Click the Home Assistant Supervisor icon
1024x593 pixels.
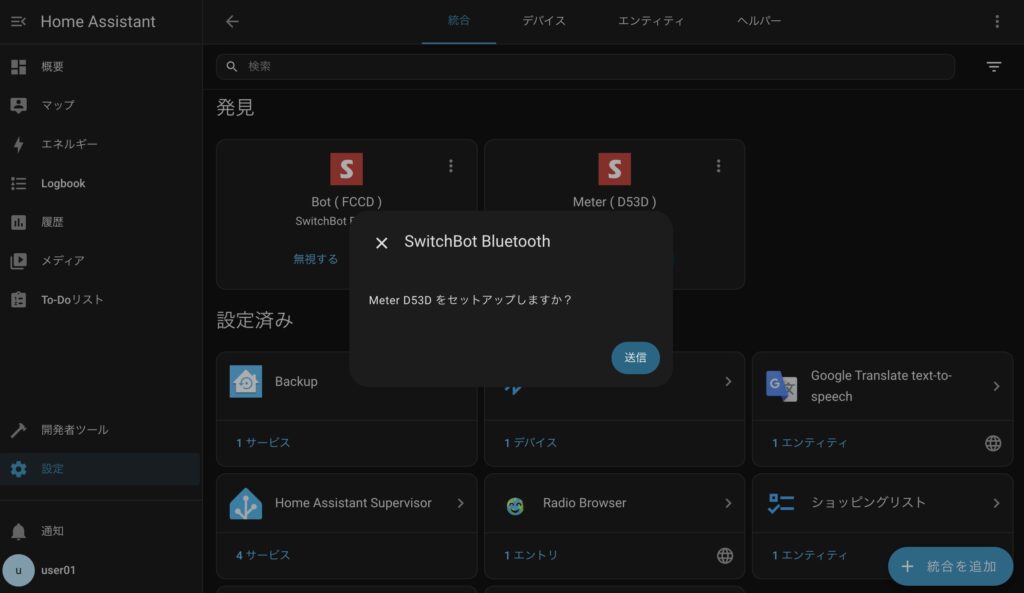[x=246, y=504]
